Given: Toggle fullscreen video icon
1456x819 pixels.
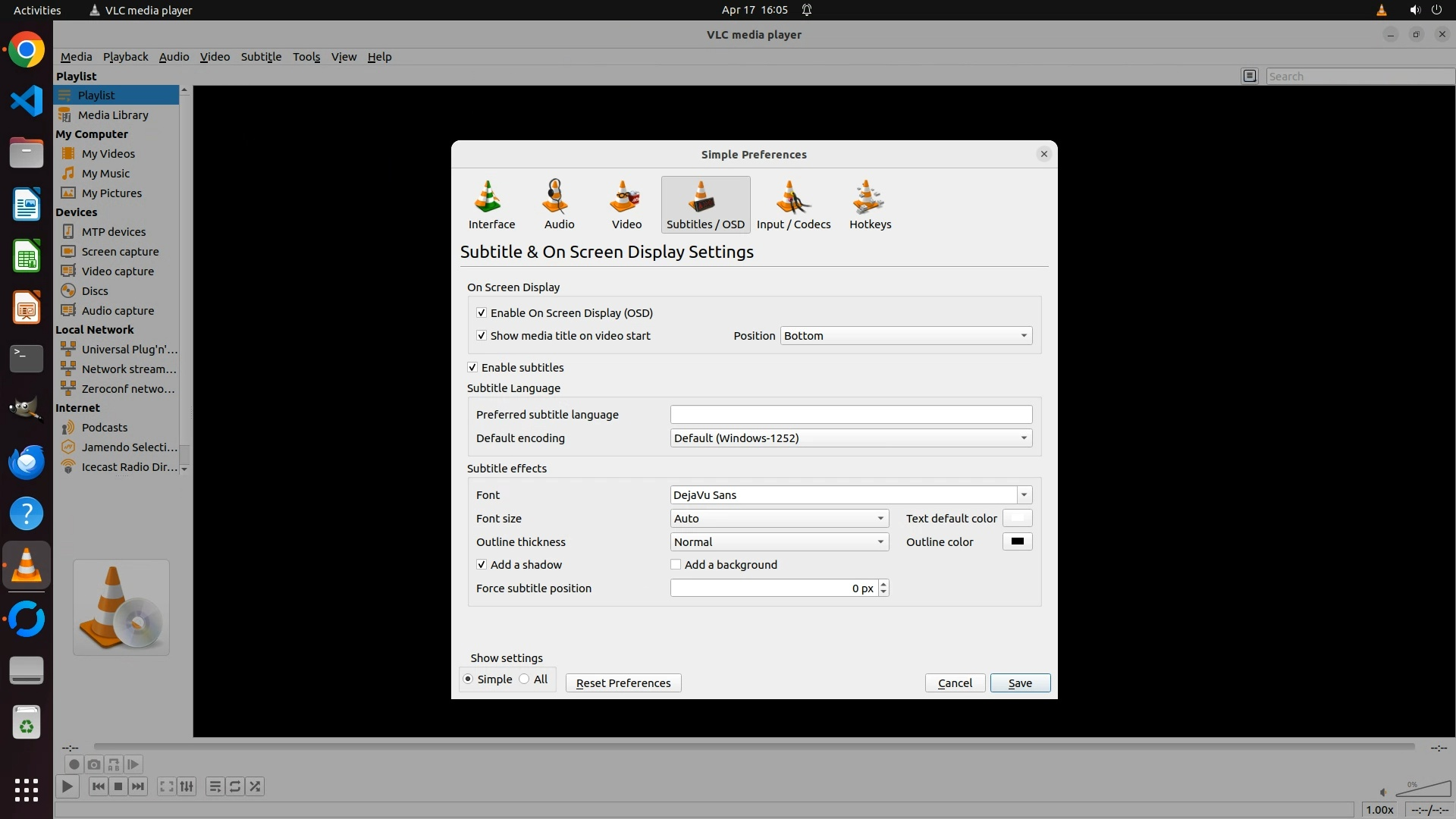Looking at the screenshot, I should click(167, 786).
